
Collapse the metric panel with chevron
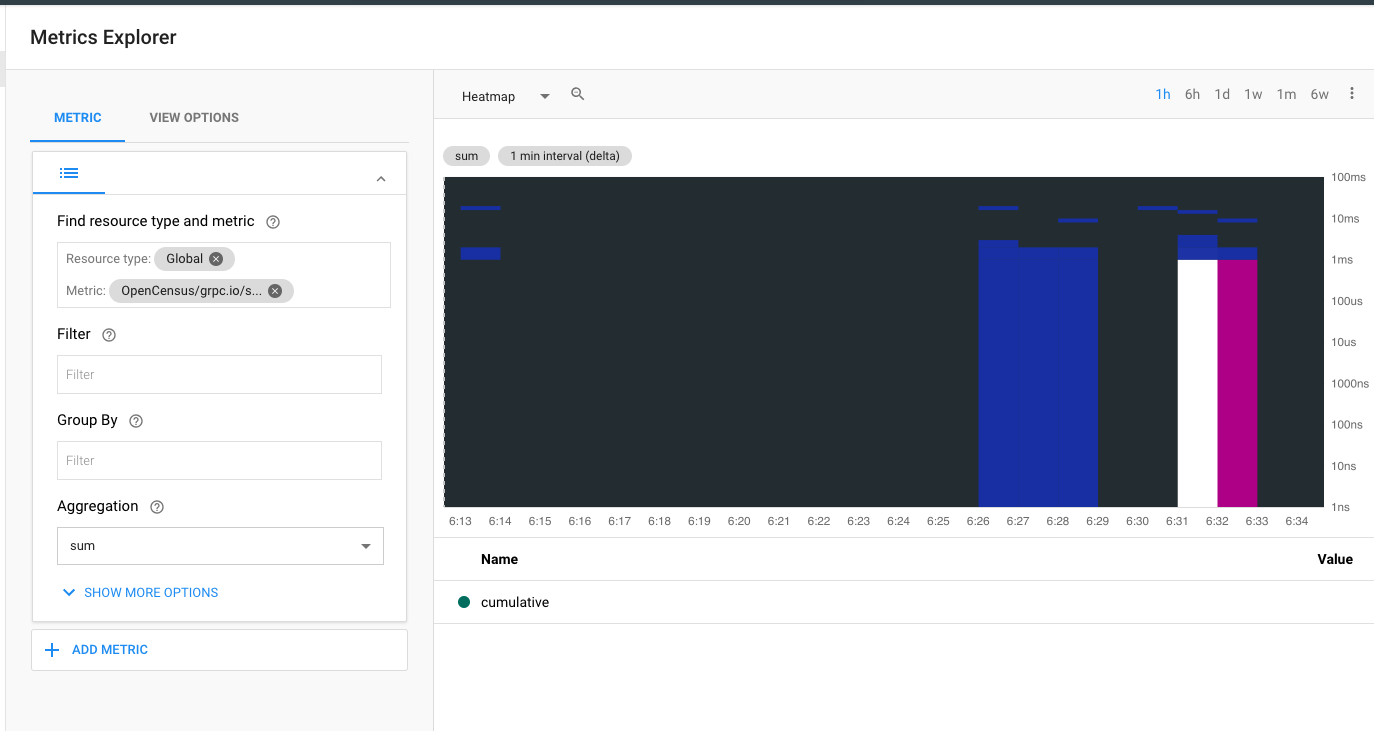coord(381,179)
